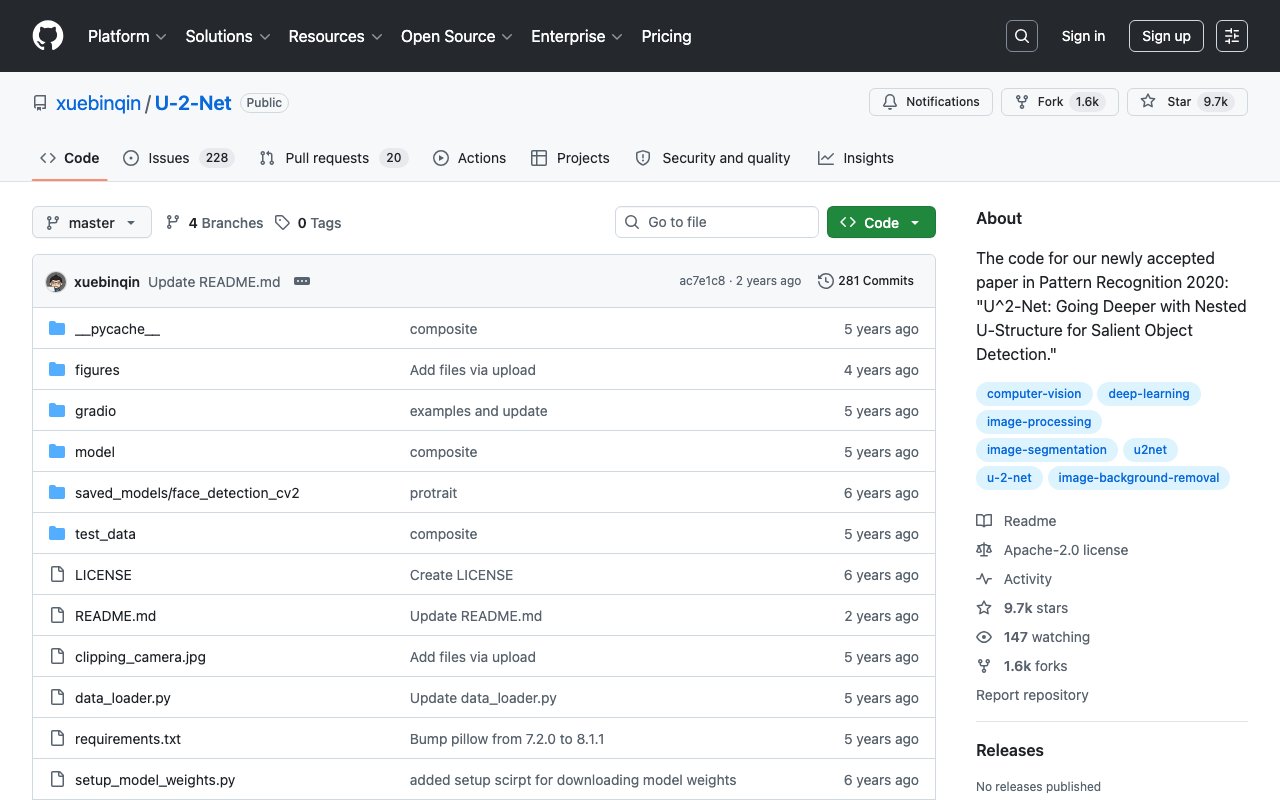
Task: Select the image-segmentation topic tag
Action: (1047, 450)
